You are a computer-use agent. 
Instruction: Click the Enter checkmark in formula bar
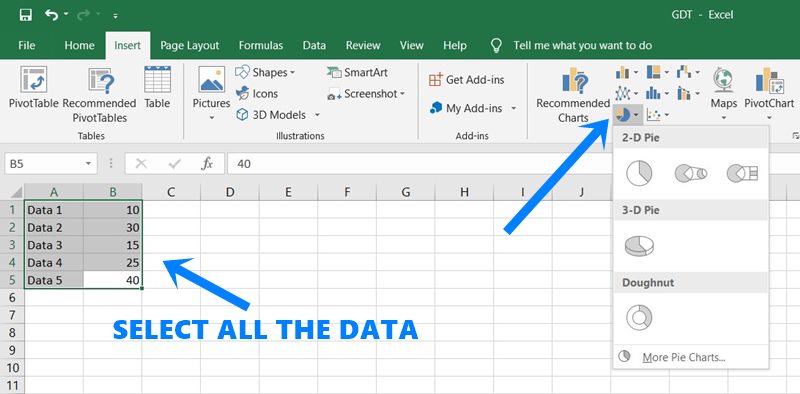pos(175,164)
